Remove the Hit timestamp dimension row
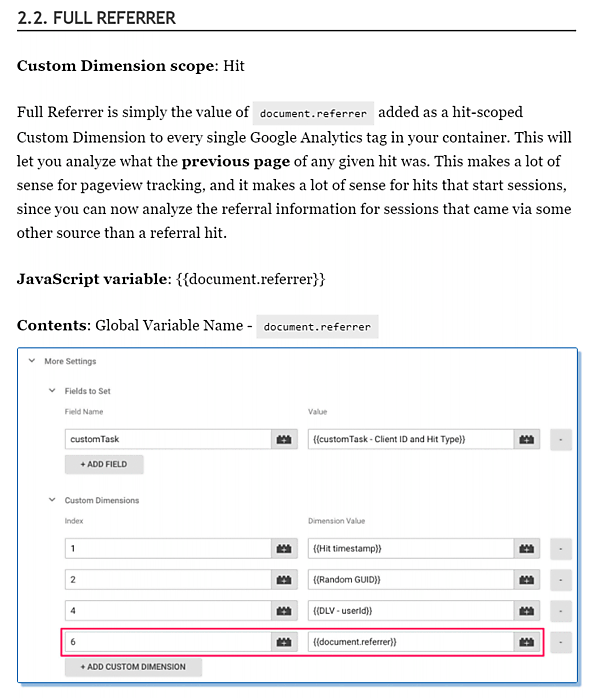Viewport: 600px width, 698px height. (561, 548)
